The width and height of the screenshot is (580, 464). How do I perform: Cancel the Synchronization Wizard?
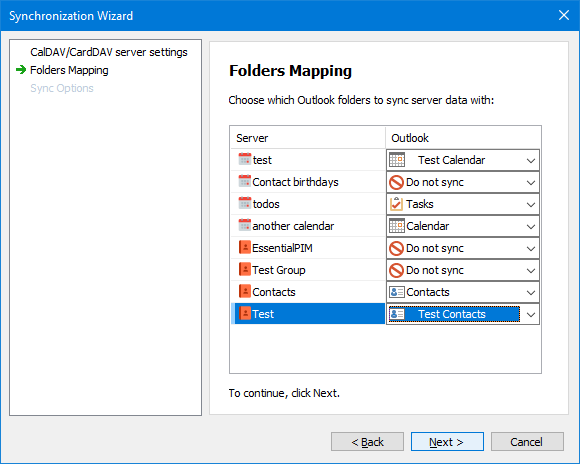point(527,441)
